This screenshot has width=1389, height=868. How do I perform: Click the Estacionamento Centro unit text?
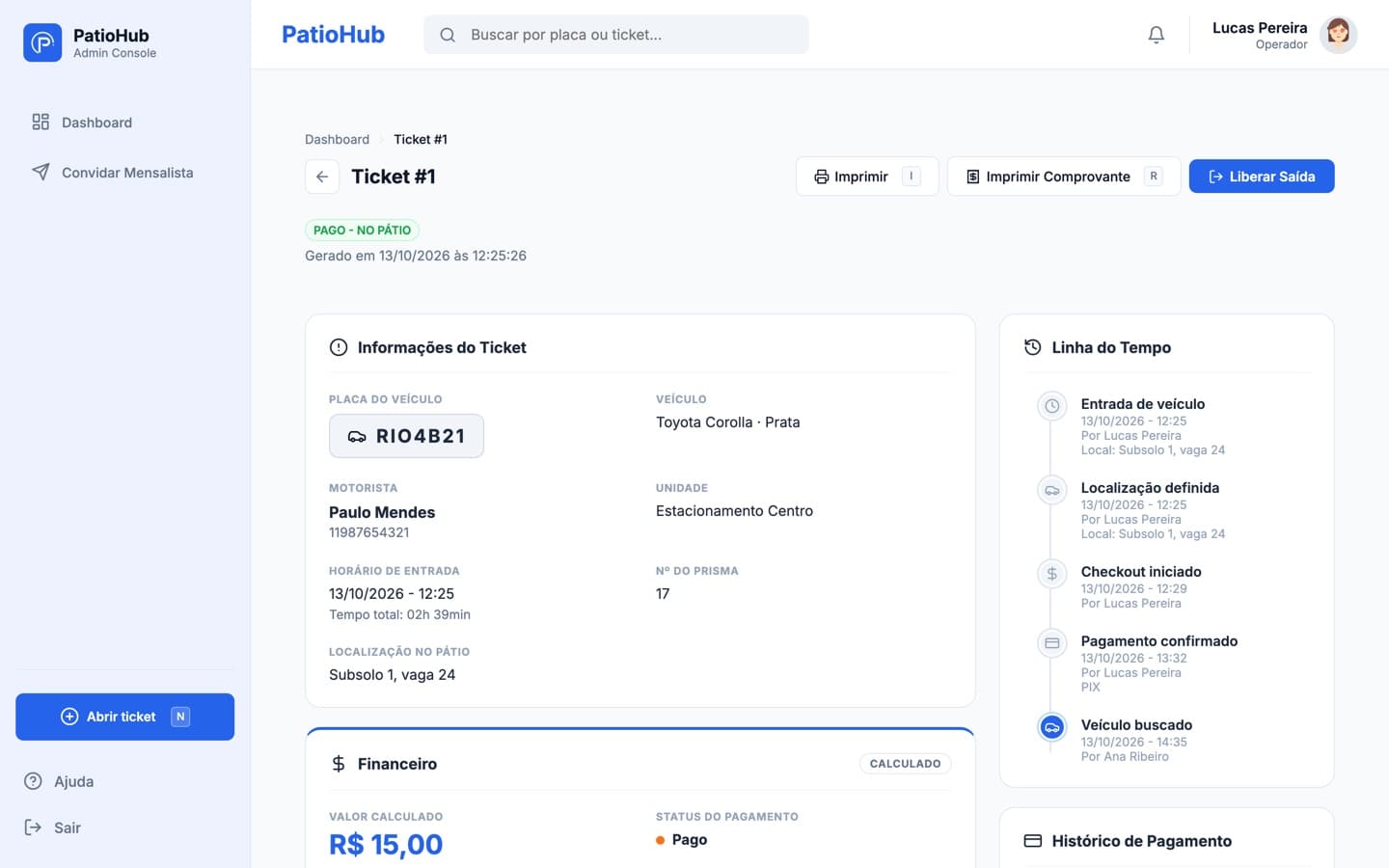click(734, 511)
